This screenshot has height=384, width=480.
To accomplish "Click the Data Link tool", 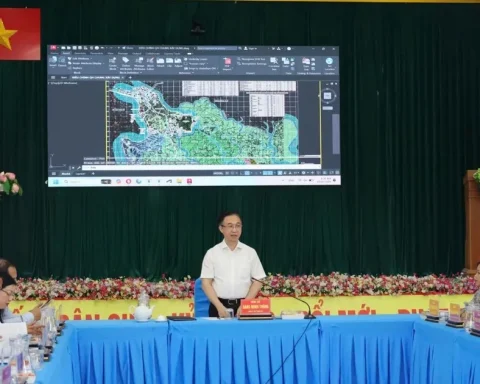I will pos(306,63).
